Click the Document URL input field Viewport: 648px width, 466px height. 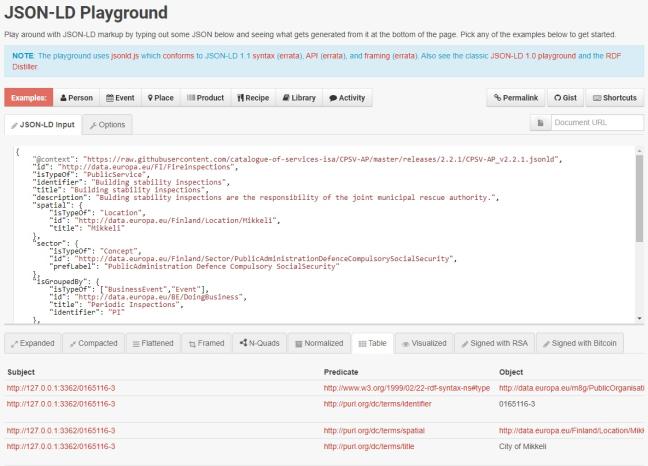click(x=598, y=123)
